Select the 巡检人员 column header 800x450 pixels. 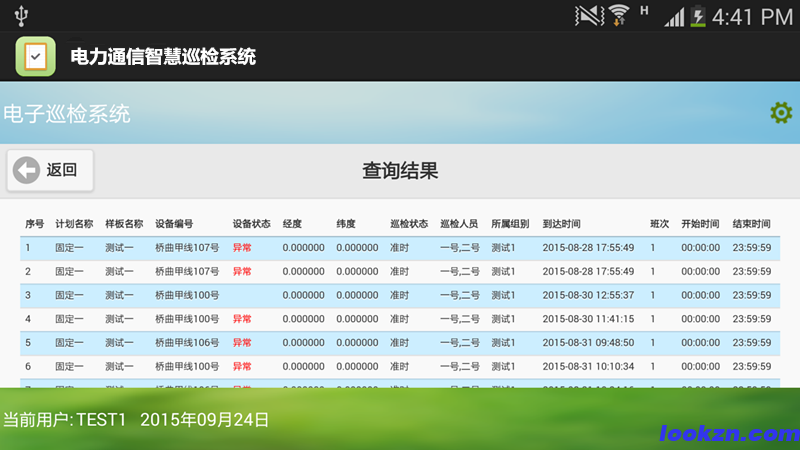[459, 224]
